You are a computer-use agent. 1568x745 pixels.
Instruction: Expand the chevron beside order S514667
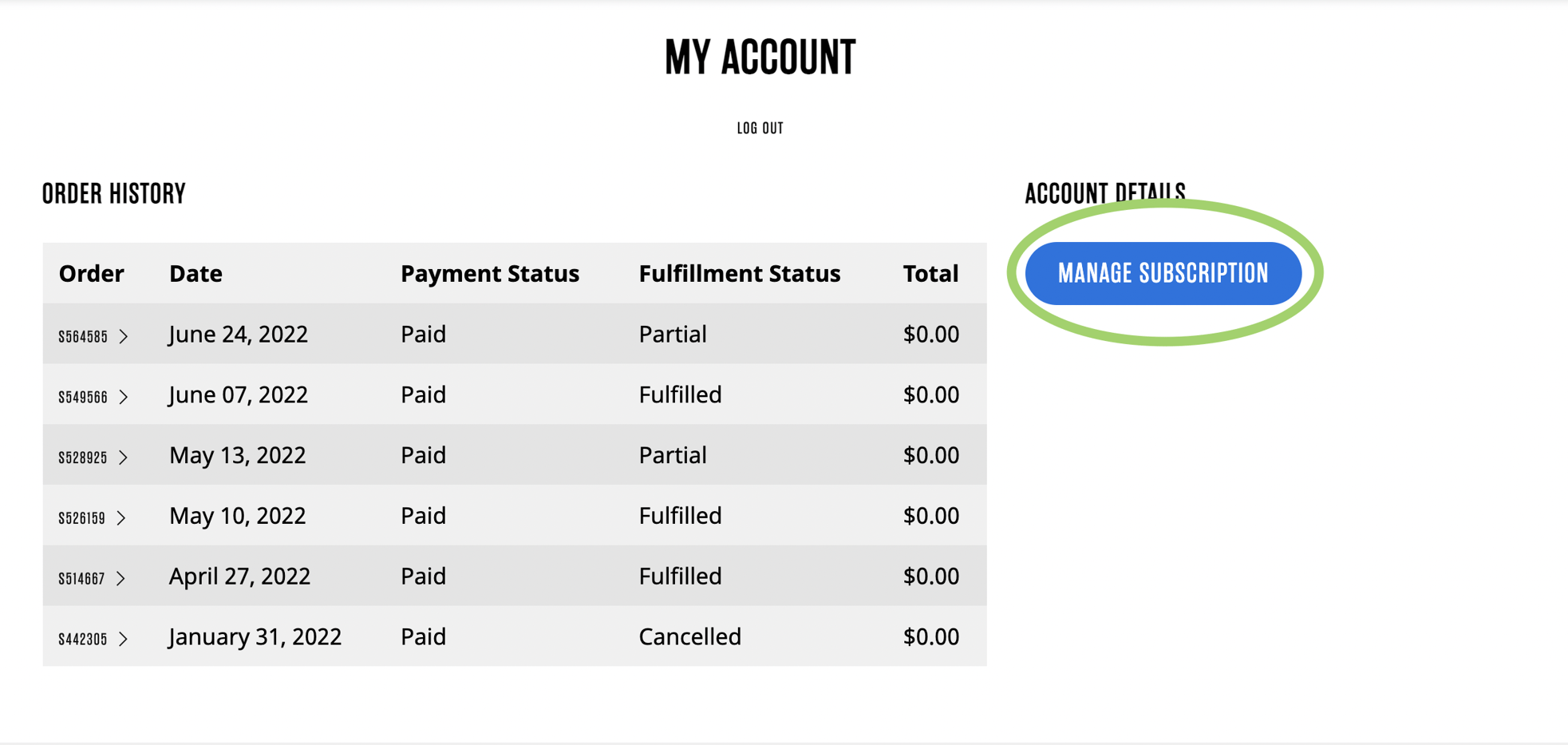pos(124,578)
